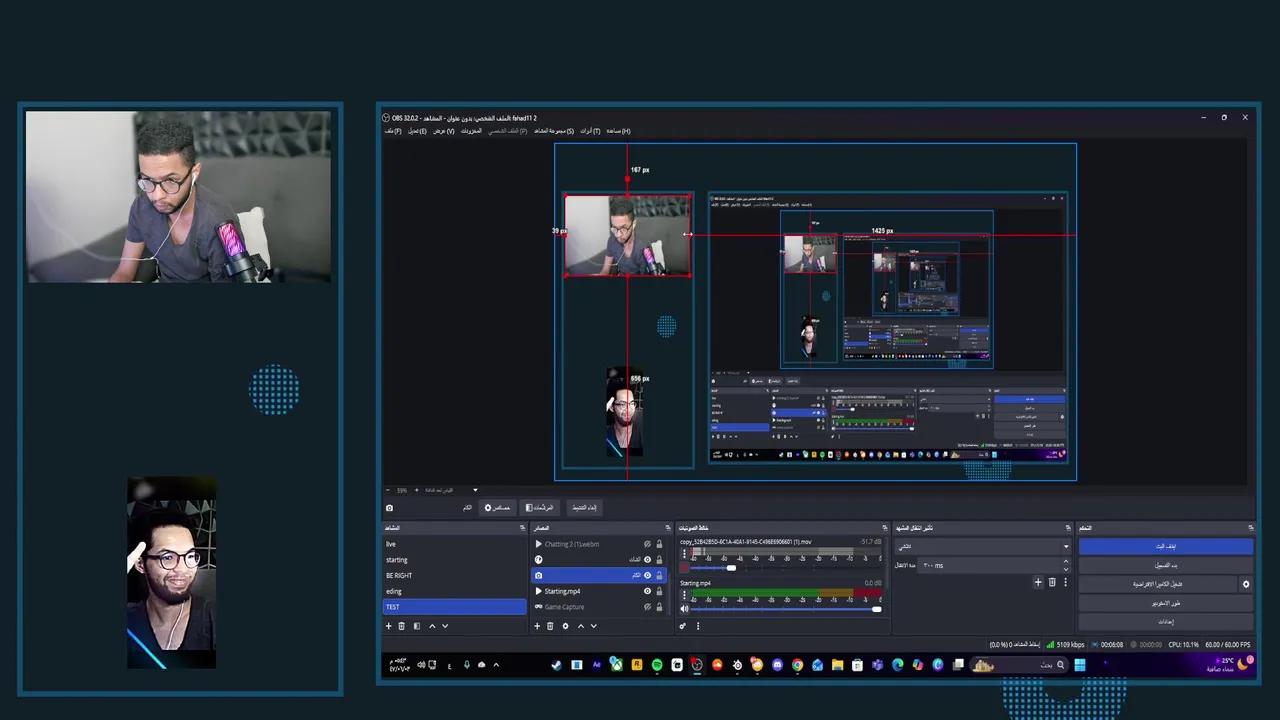Screen dimensions: 1280x720
Task: Open advanced audio properties gears icon
Action: coord(682,626)
